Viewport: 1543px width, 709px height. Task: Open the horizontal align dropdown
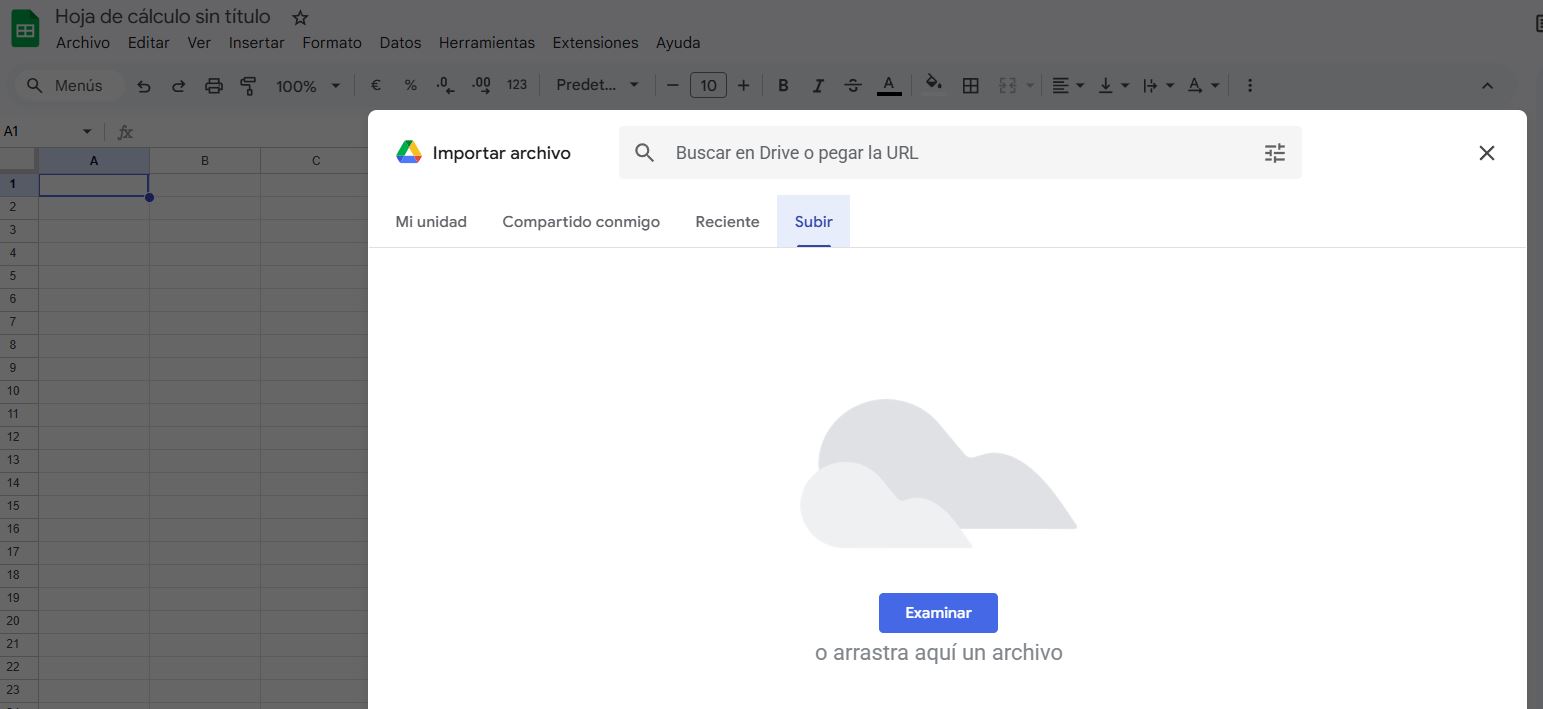(x=1068, y=86)
